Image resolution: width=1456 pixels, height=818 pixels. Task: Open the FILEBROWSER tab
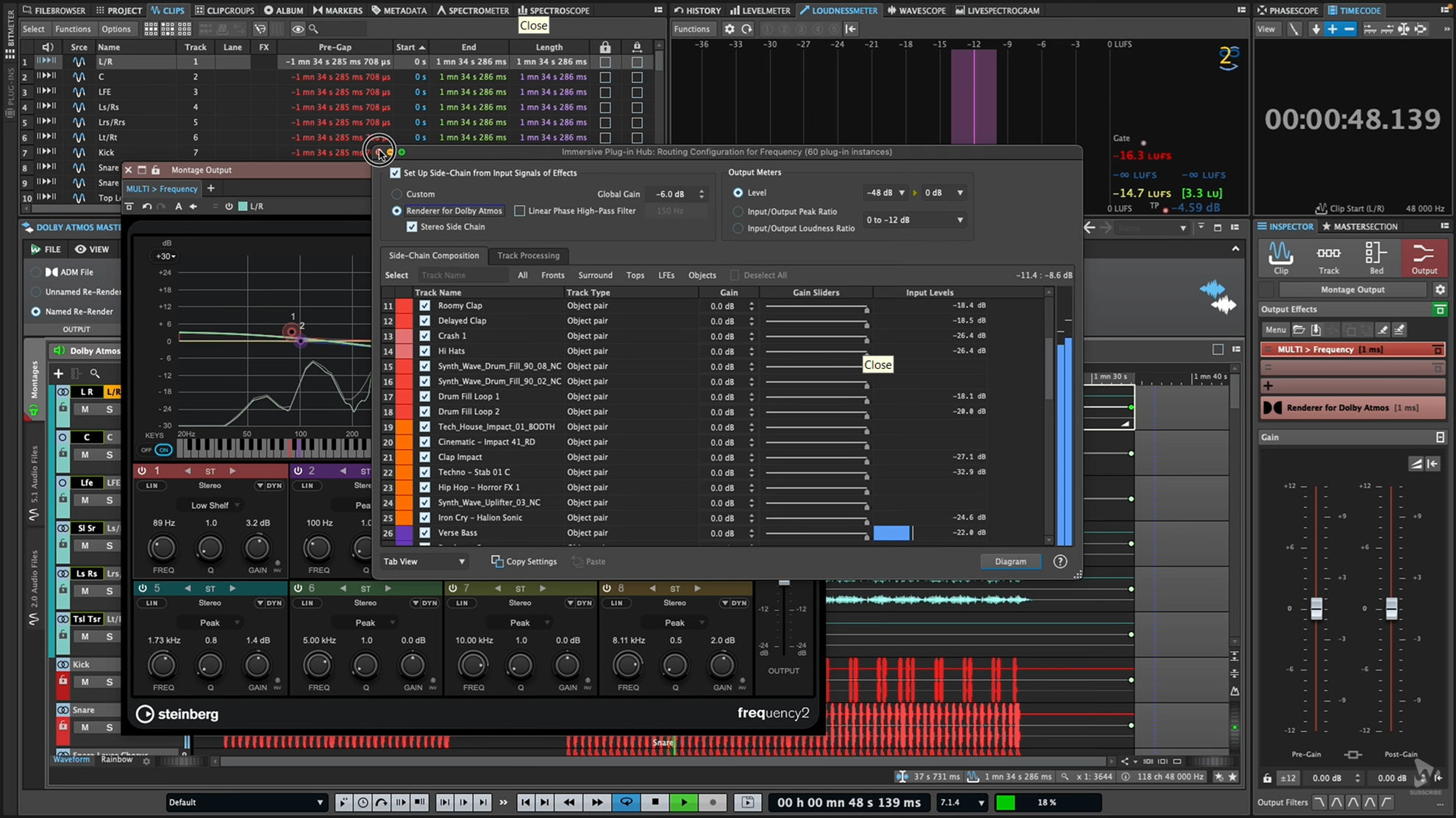tap(54, 10)
